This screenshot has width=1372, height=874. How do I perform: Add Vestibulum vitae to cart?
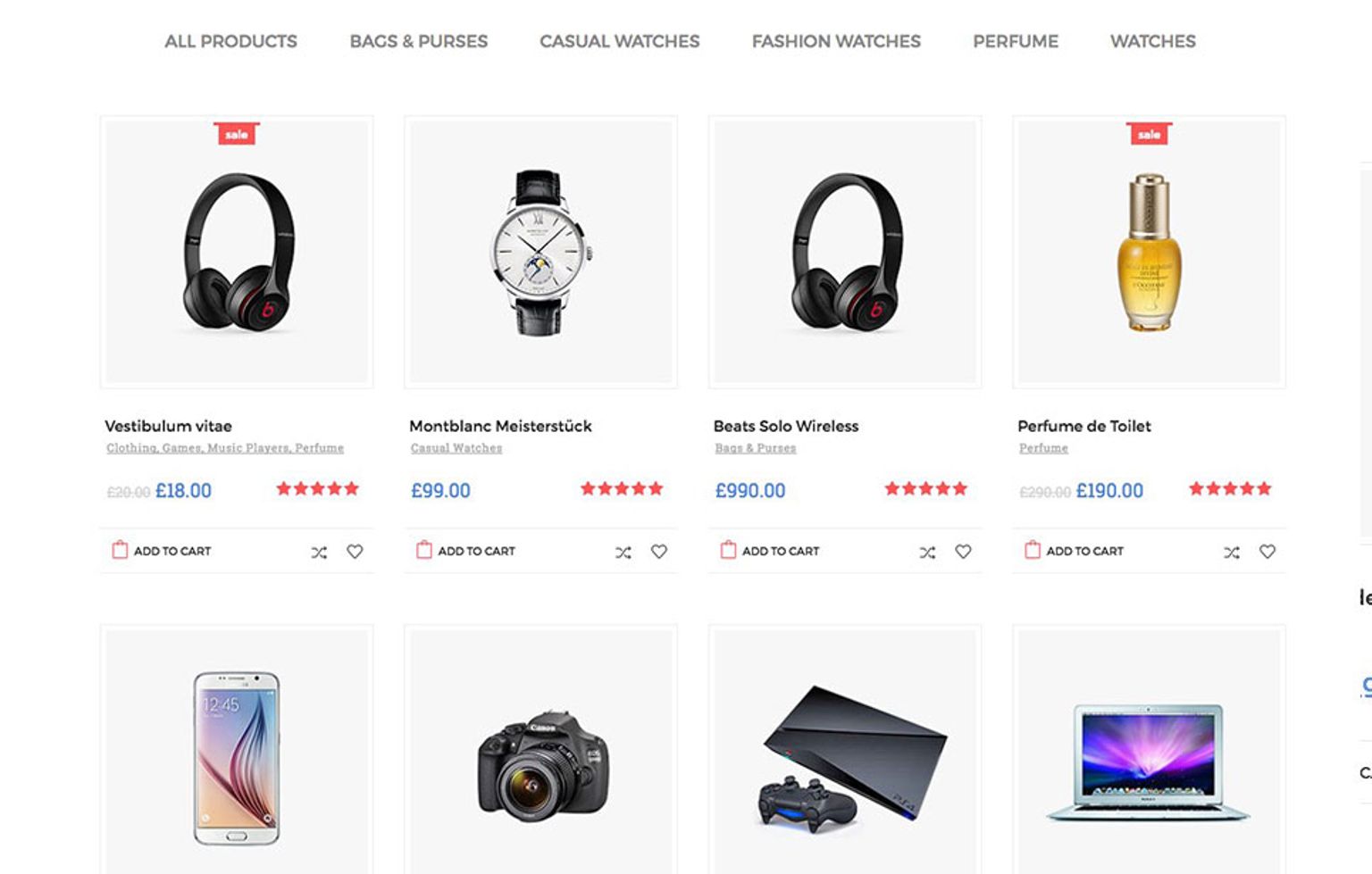click(x=162, y=551)
